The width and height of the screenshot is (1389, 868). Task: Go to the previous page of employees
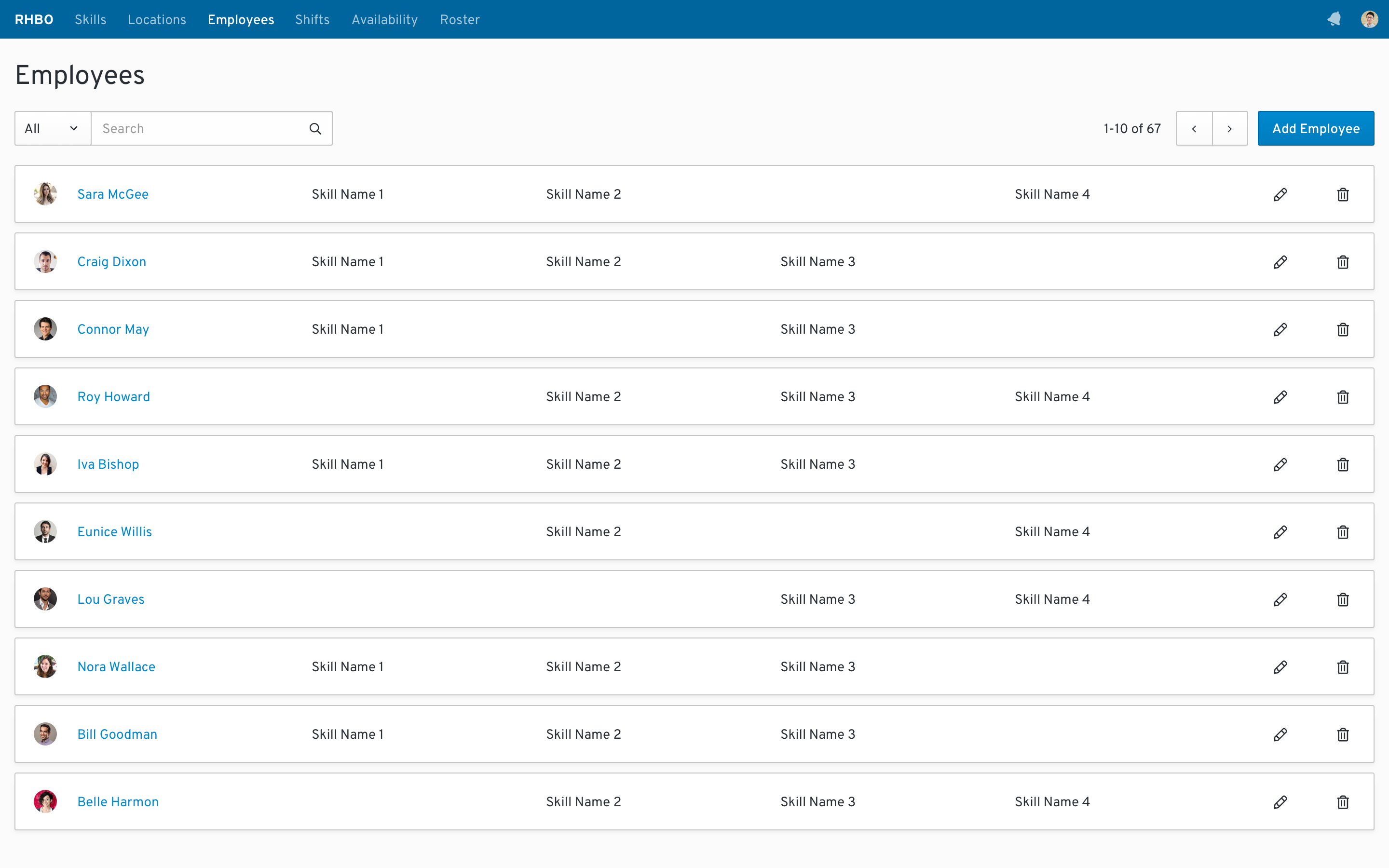coord(1194,129)
